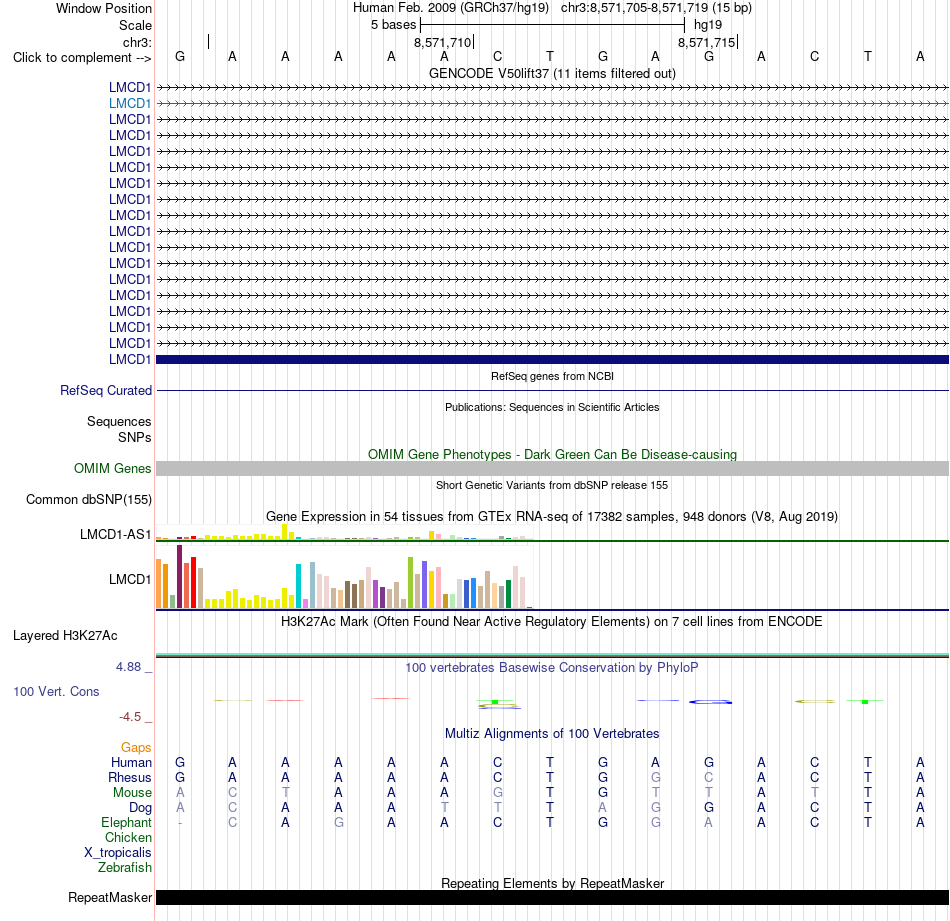Screen dimensions: 950x921
Task: Click the Gaps label in Multiz track
Action: click(x=136, y=747)
